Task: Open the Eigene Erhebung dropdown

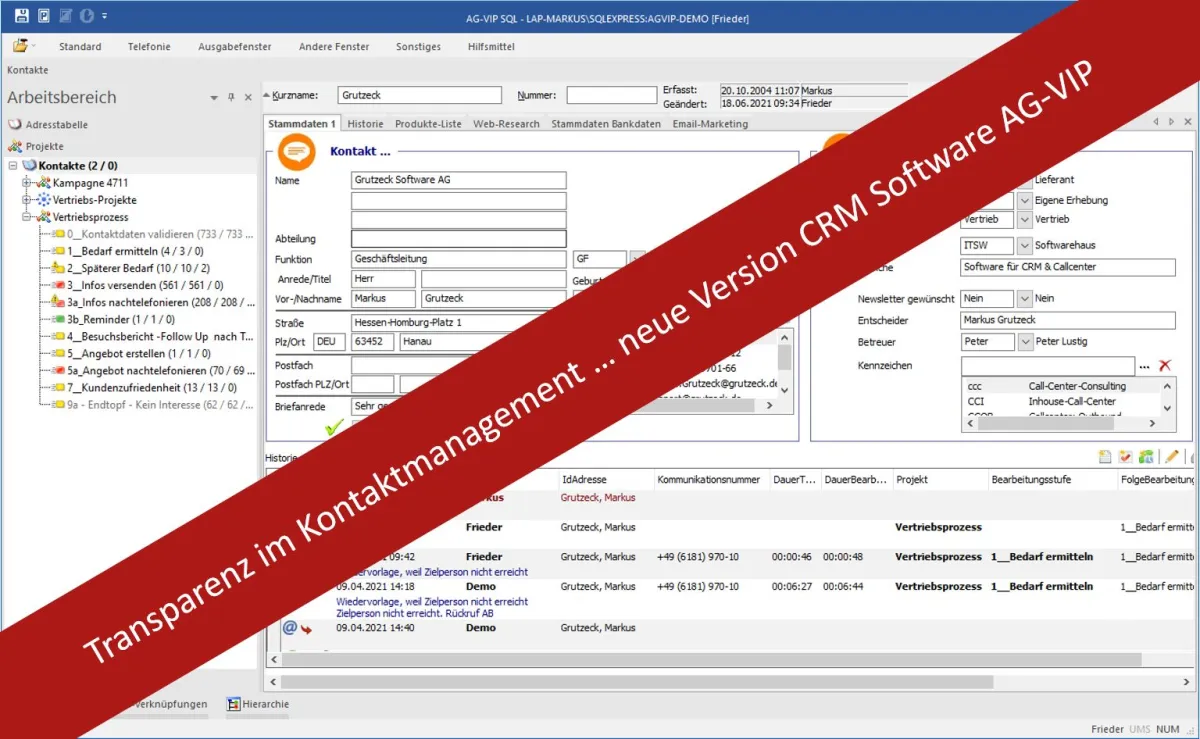Action: coord(1024,201)
